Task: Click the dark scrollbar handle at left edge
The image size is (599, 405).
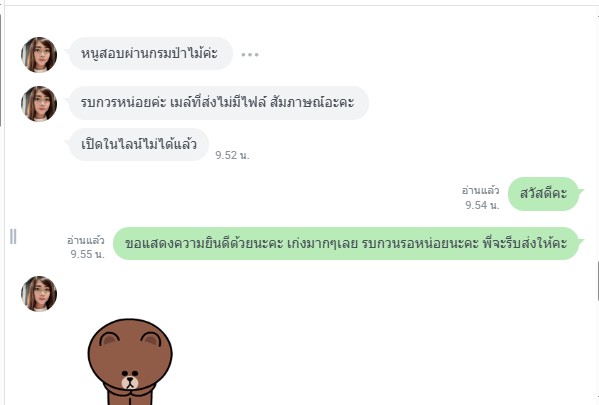Action: [x=1, y=70]
